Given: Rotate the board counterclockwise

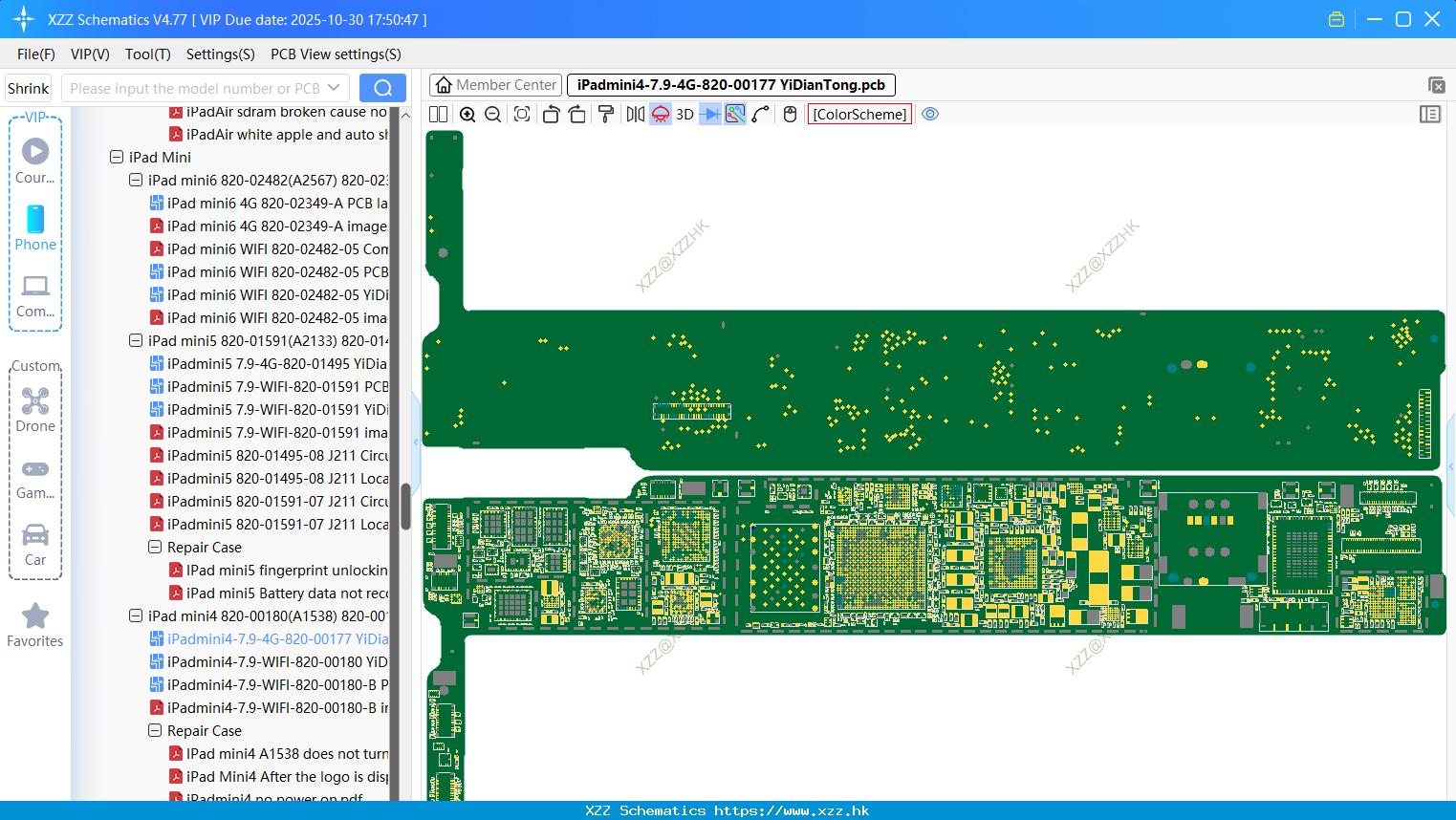Looking at the screenshot, I should tap(551, 115).
